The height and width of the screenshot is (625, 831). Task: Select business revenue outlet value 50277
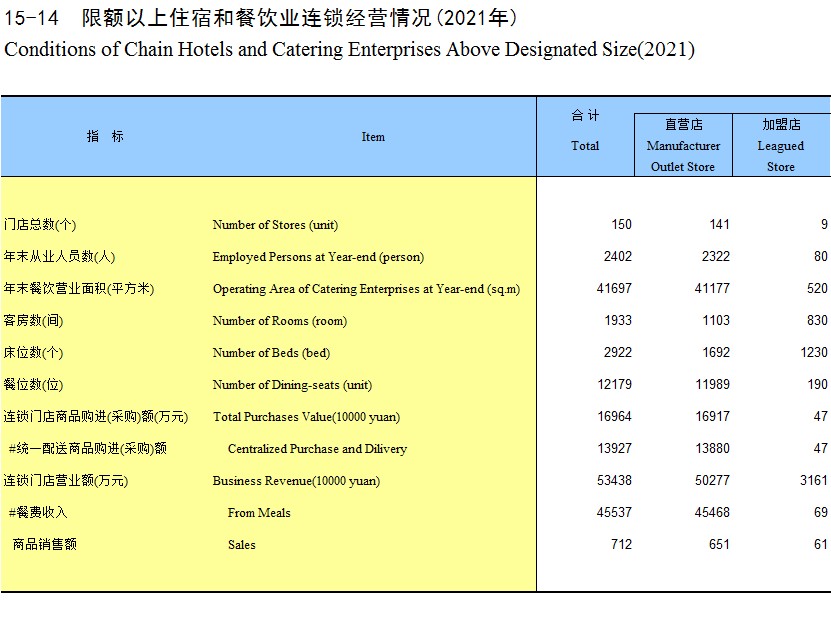click(712, 480)
